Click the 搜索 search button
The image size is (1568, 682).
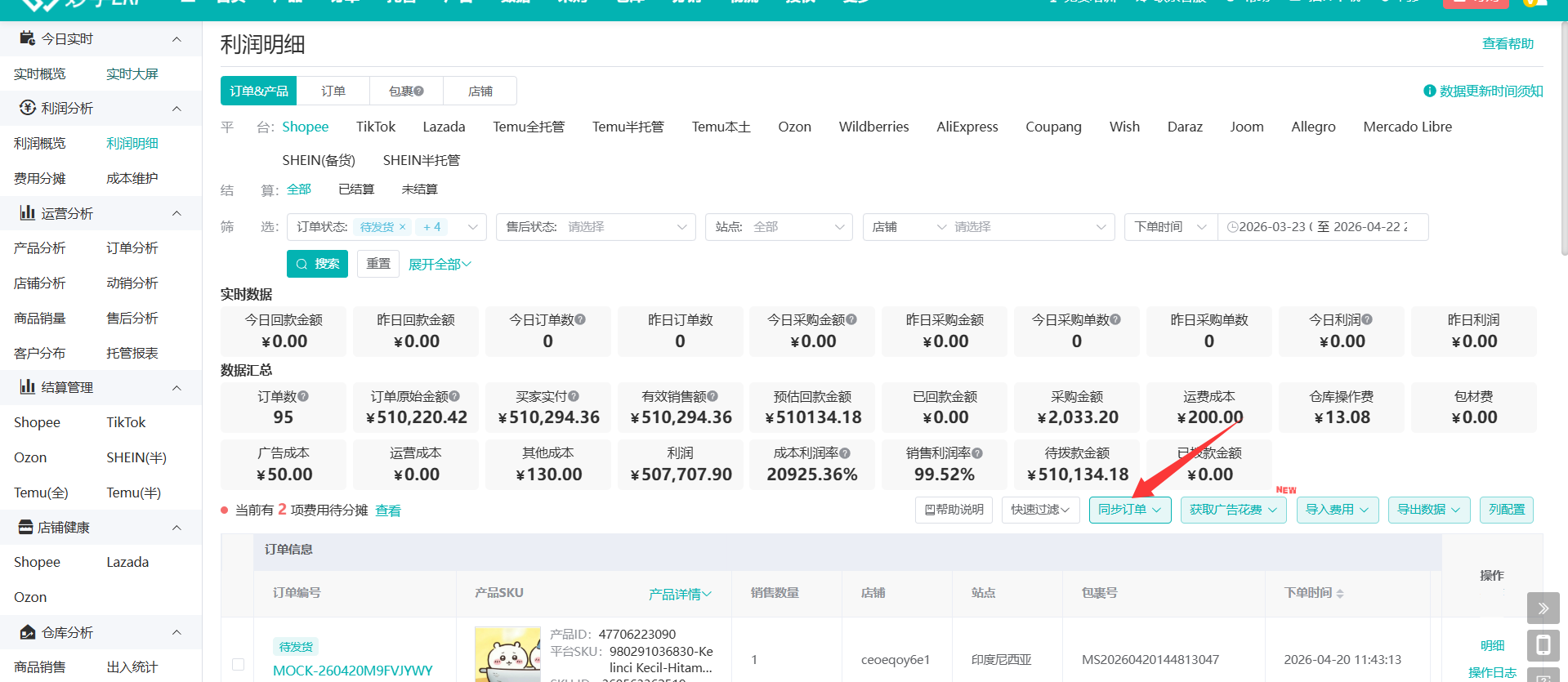click(318, 264)
